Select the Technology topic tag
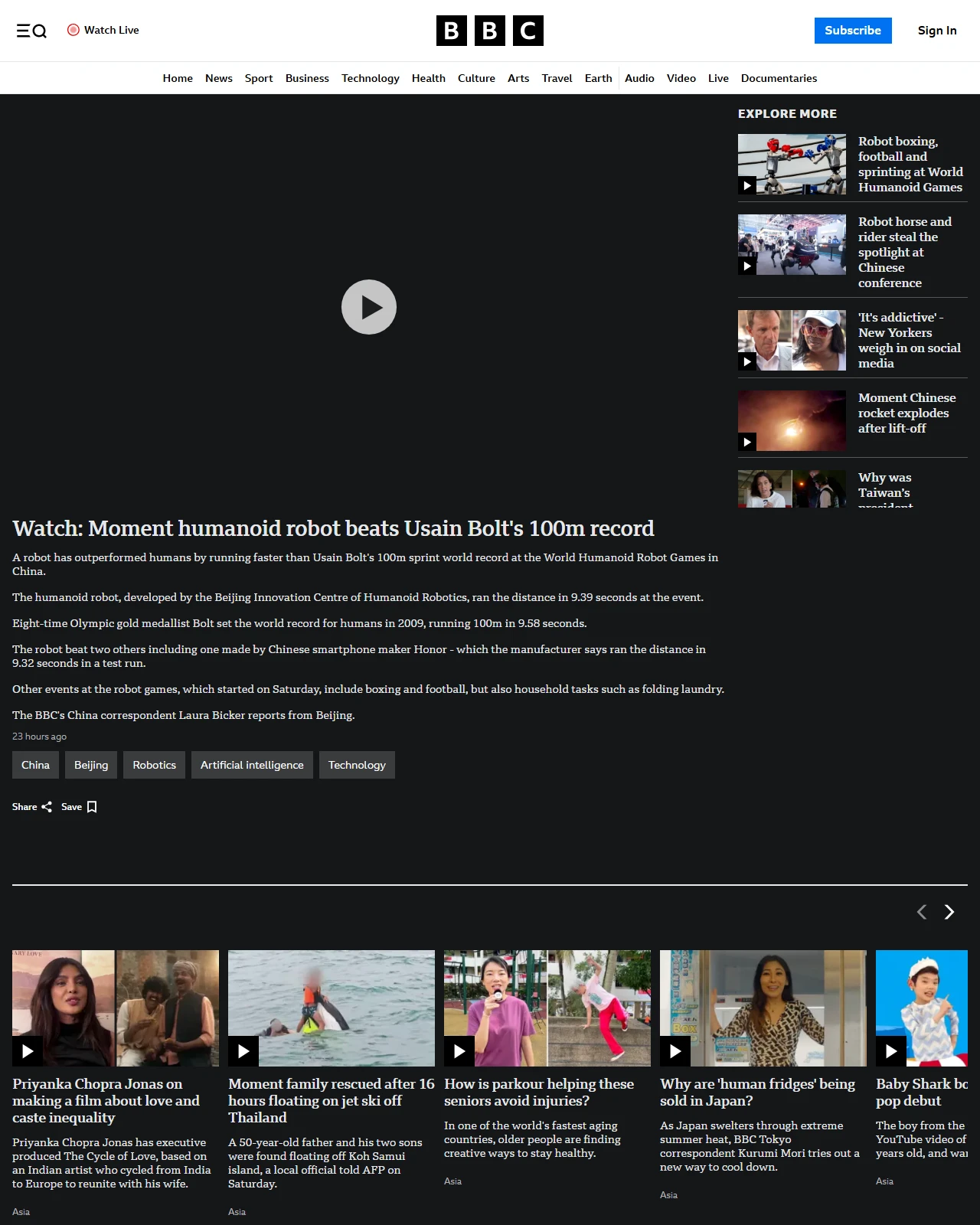The width and height of the screenshot is (980, 1225). pos(357,765)
